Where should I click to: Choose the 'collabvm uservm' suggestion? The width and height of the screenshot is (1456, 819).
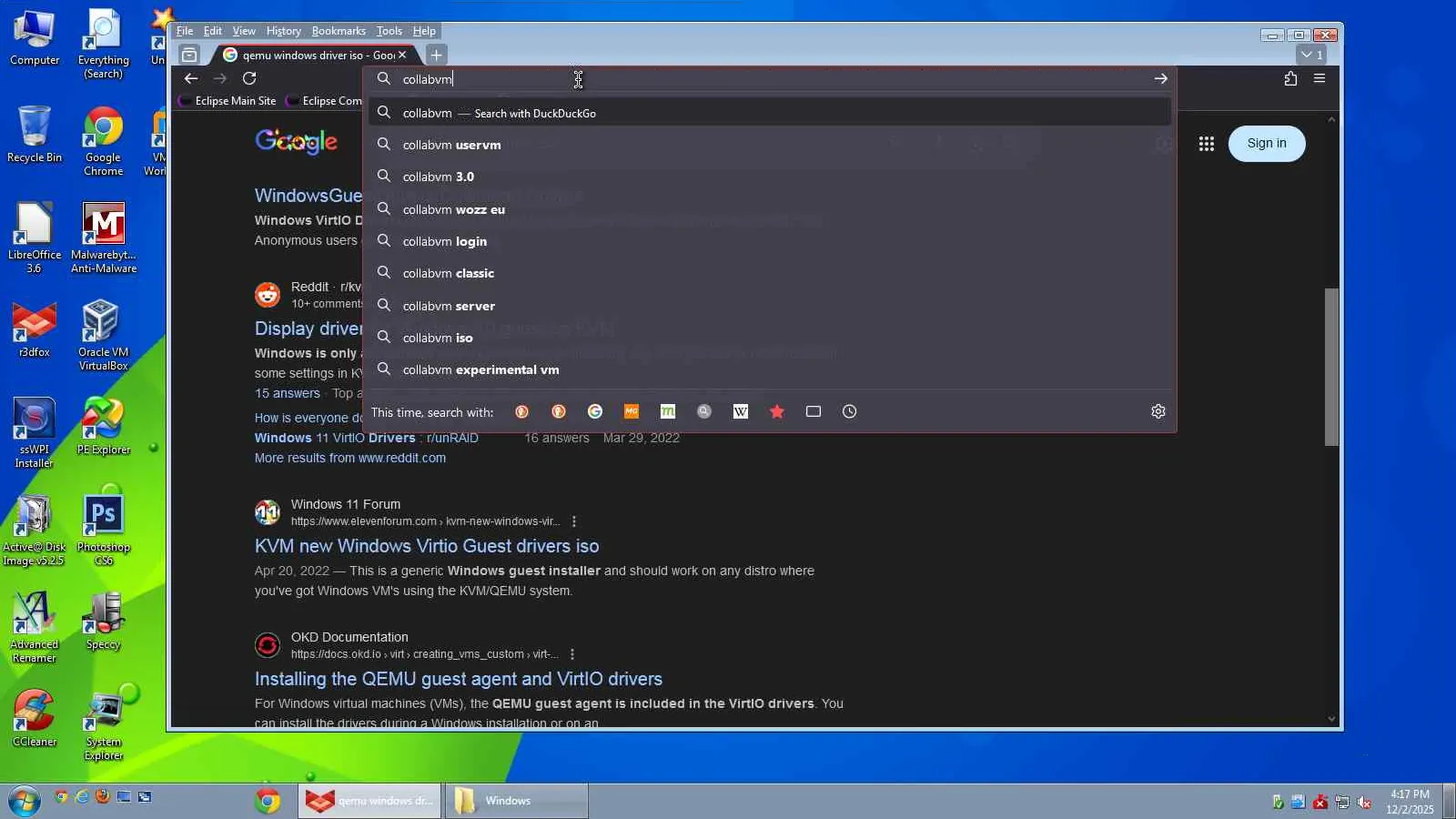(x=770, y=145)
